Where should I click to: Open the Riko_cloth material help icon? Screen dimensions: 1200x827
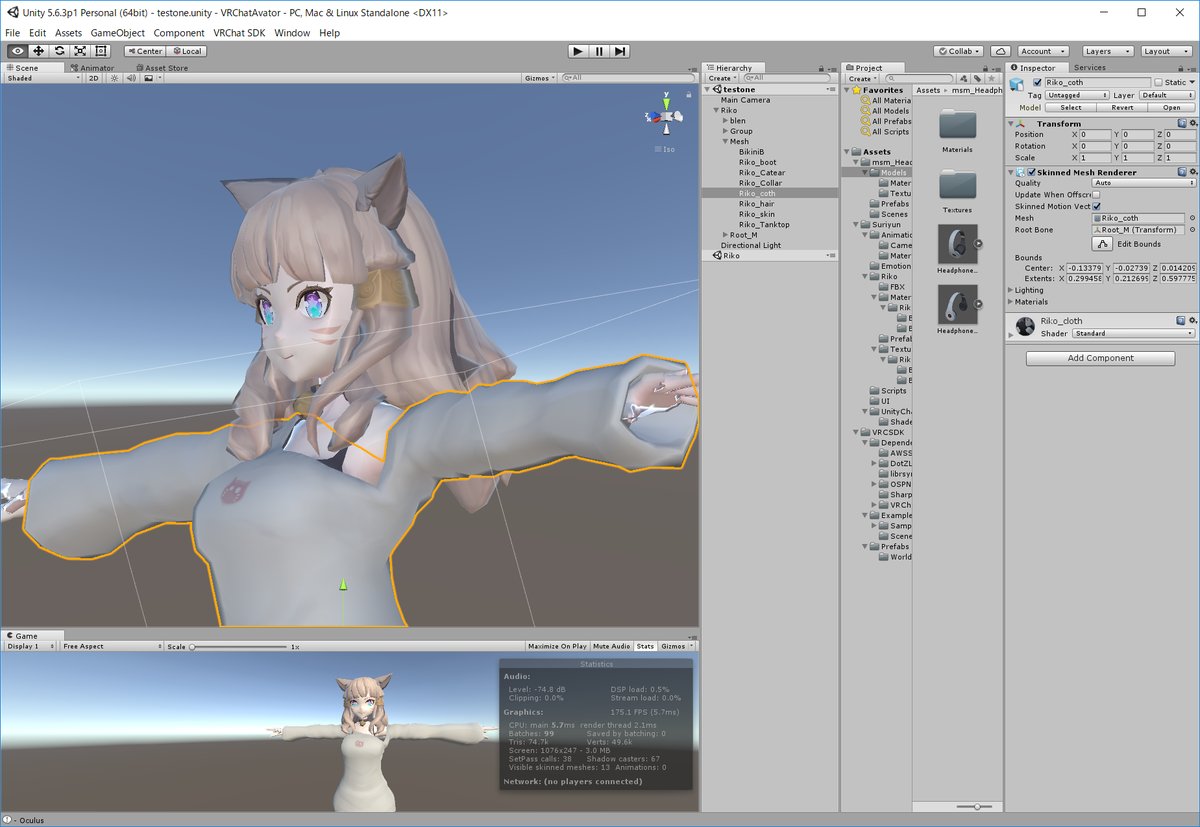point(1181,321)
